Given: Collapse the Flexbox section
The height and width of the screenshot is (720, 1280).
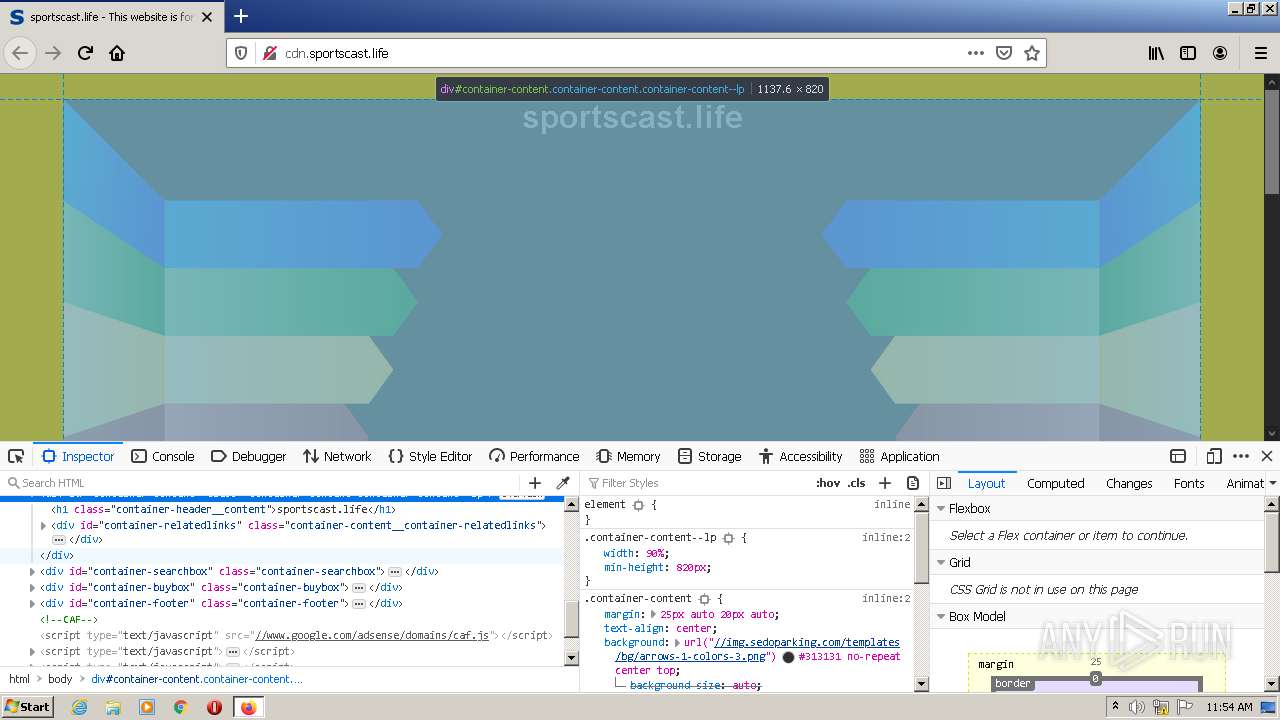Looking at the screenshot, I should pos(941,508).
